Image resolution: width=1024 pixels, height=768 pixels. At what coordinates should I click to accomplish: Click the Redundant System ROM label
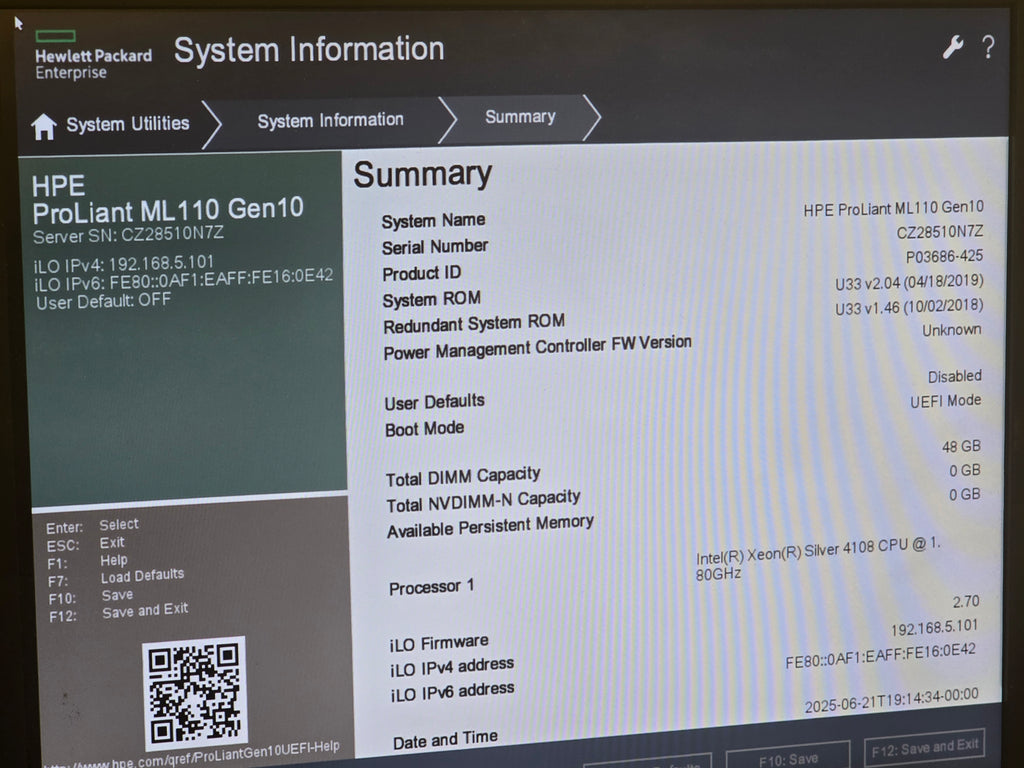(474, 323)
